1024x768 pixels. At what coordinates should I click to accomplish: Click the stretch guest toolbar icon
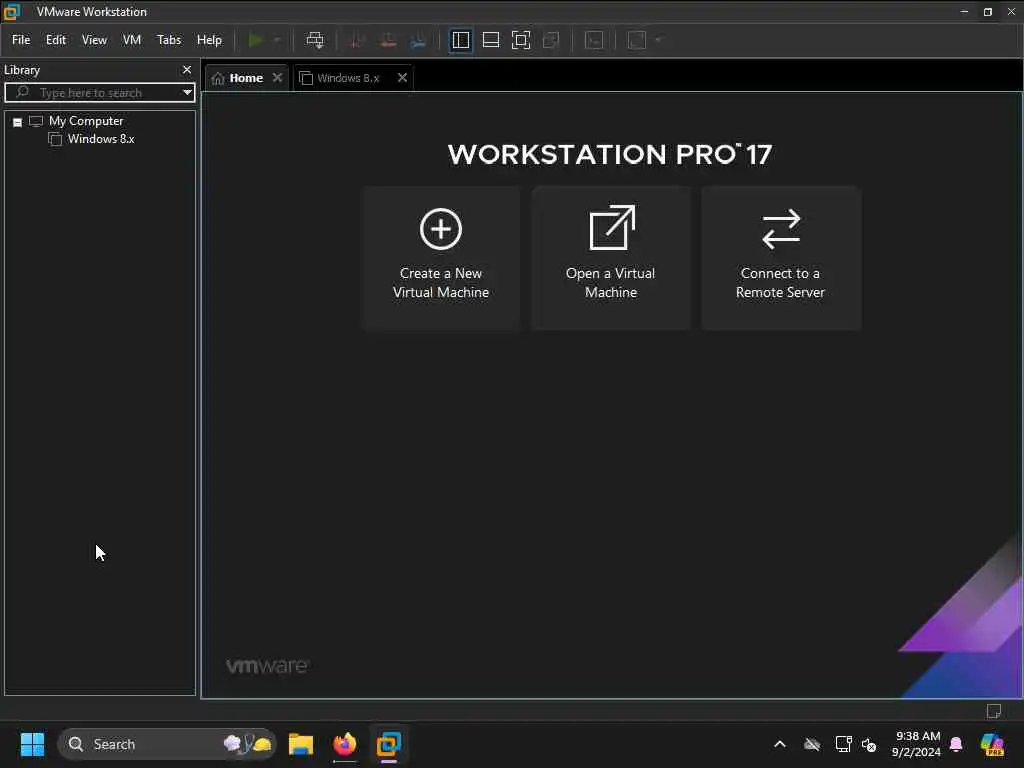[x=637, y=40]
